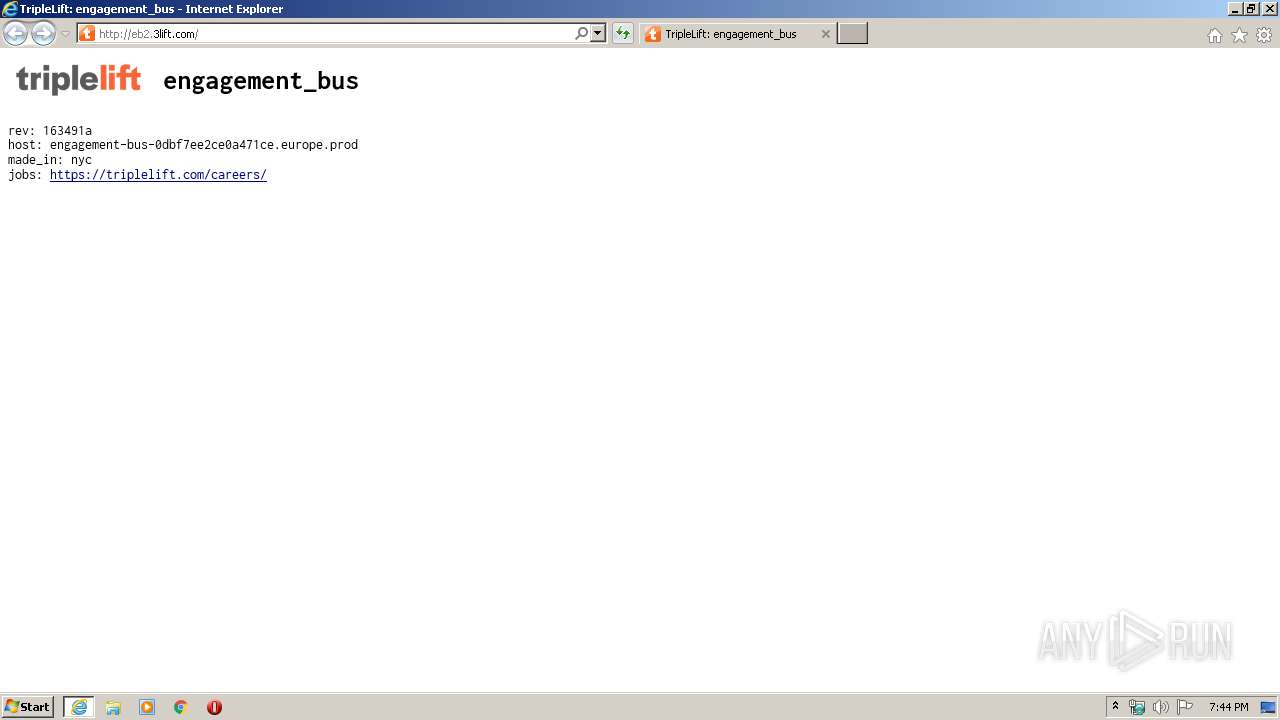Open the triplelift.com/careers link
This screenshot has width=1280, height=720.
click(158, 175)
